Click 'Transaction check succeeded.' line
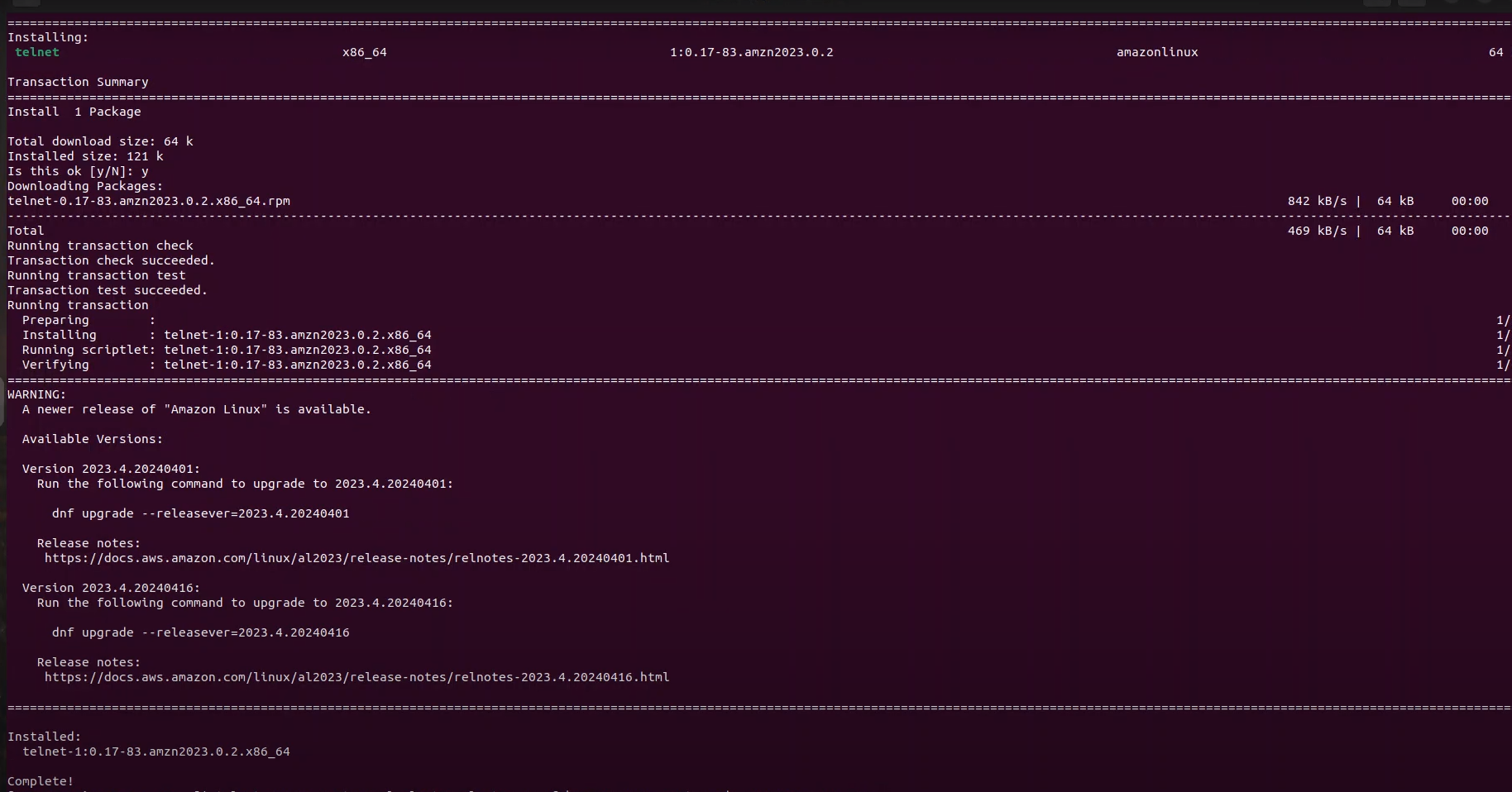Image resolution: width=1512 pixels, height=792 pixels. click(x=111, y=260)
